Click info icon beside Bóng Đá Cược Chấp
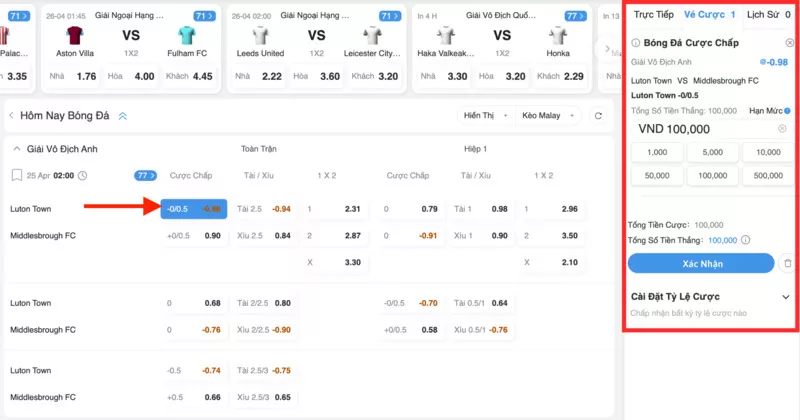This screenshot has width=800, height=420. pos(635,43)
